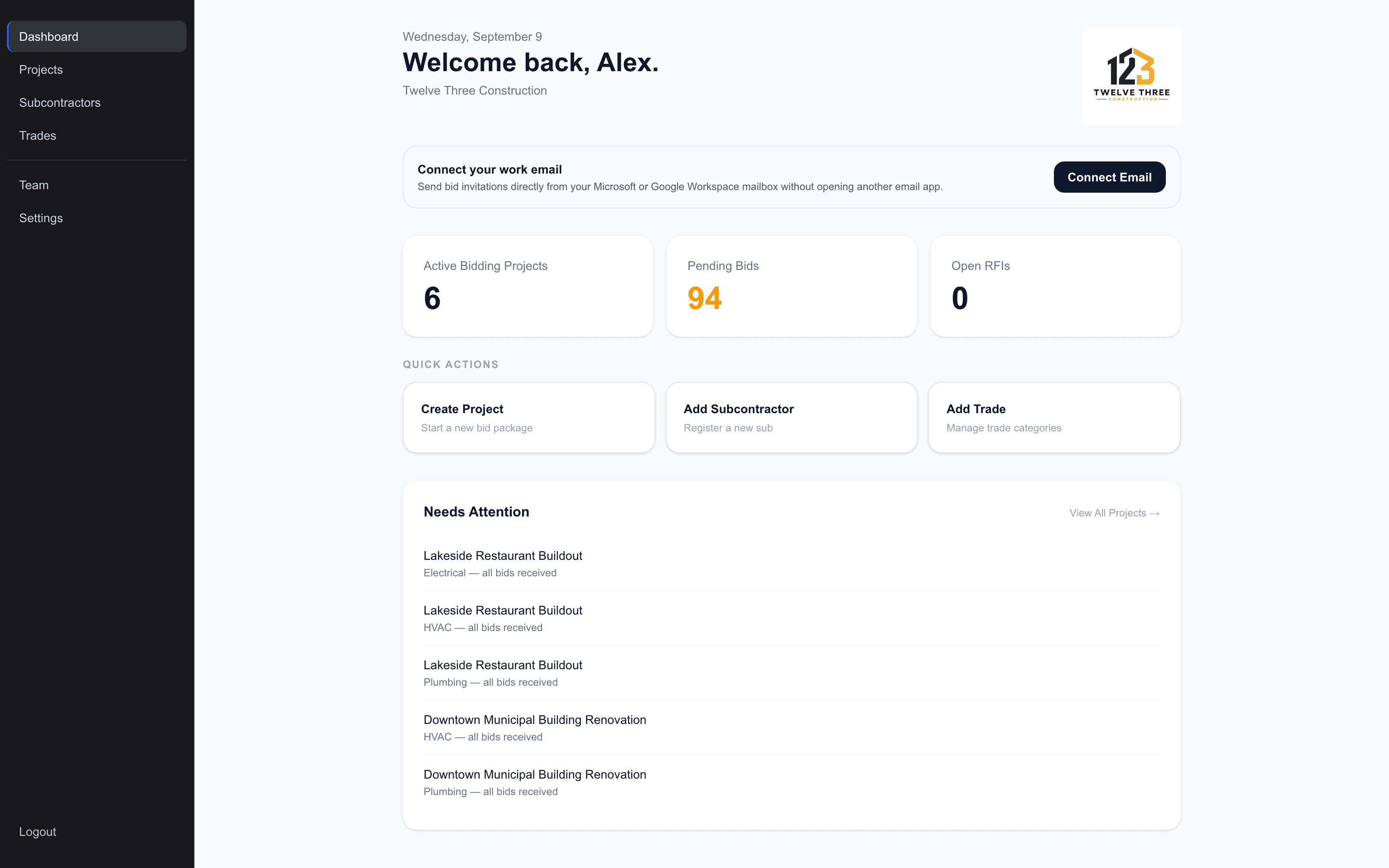Click the Twelve Three Construction company name
1389x868 pixels.
click(474, 91)
